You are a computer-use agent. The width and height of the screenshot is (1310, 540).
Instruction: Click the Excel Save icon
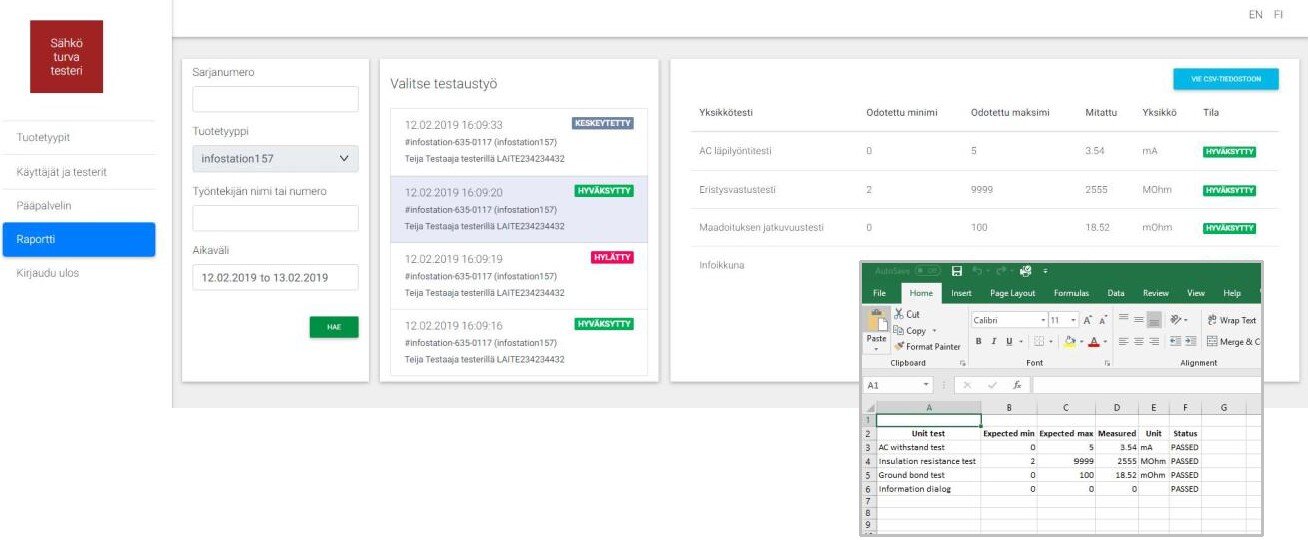coord(957,271)
